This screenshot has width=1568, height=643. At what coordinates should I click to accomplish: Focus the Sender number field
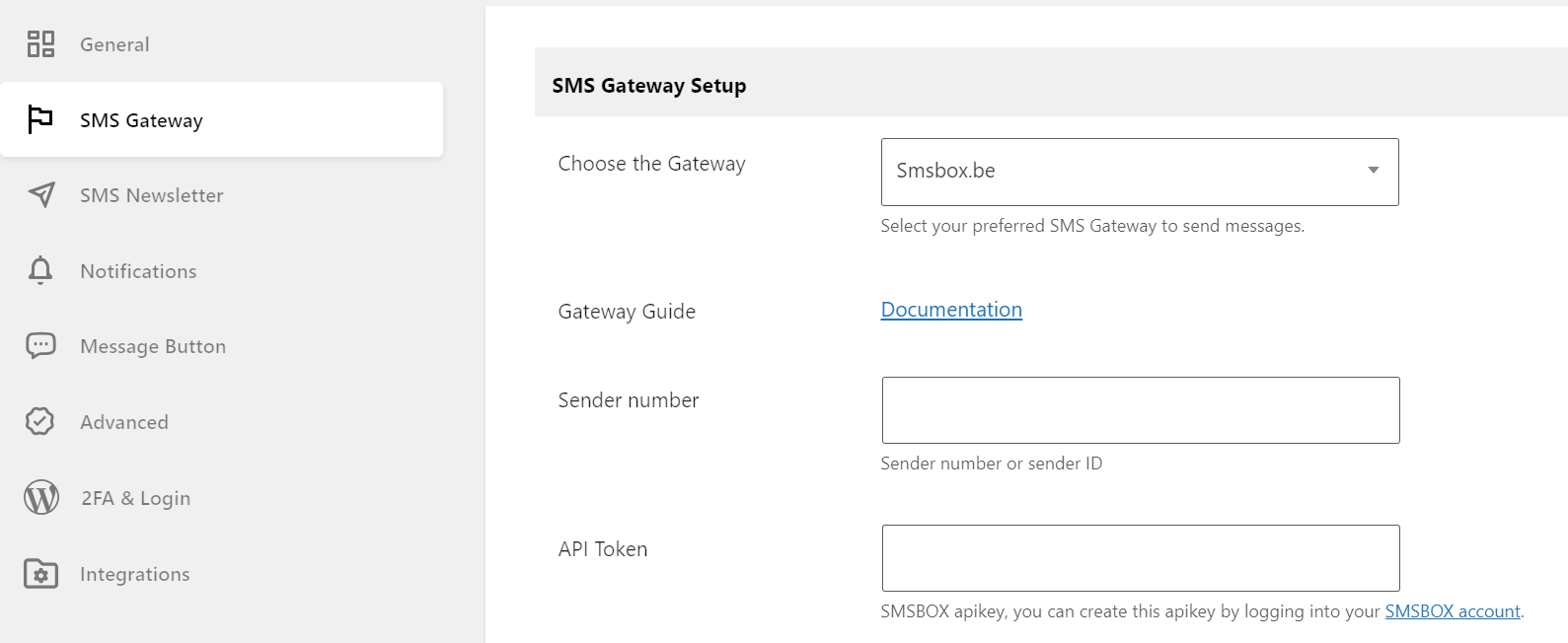[1141, 410]
